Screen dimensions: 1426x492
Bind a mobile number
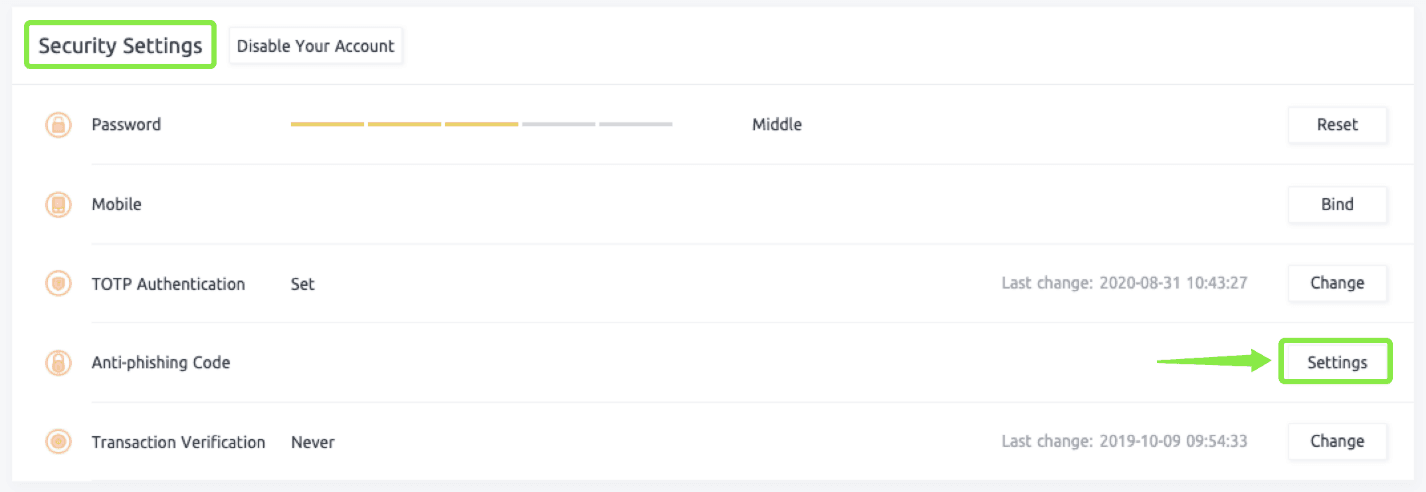click(1337, 204)
